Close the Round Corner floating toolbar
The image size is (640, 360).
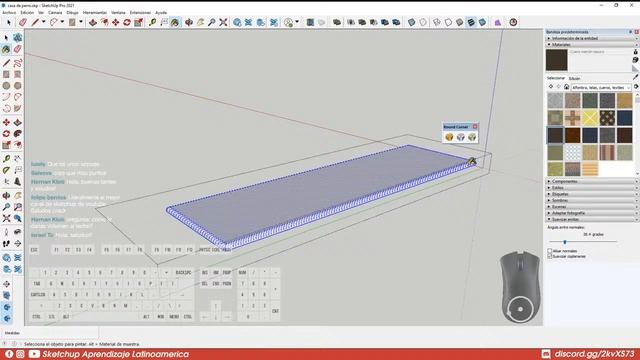pyautogui.click(x=475, y=127)
